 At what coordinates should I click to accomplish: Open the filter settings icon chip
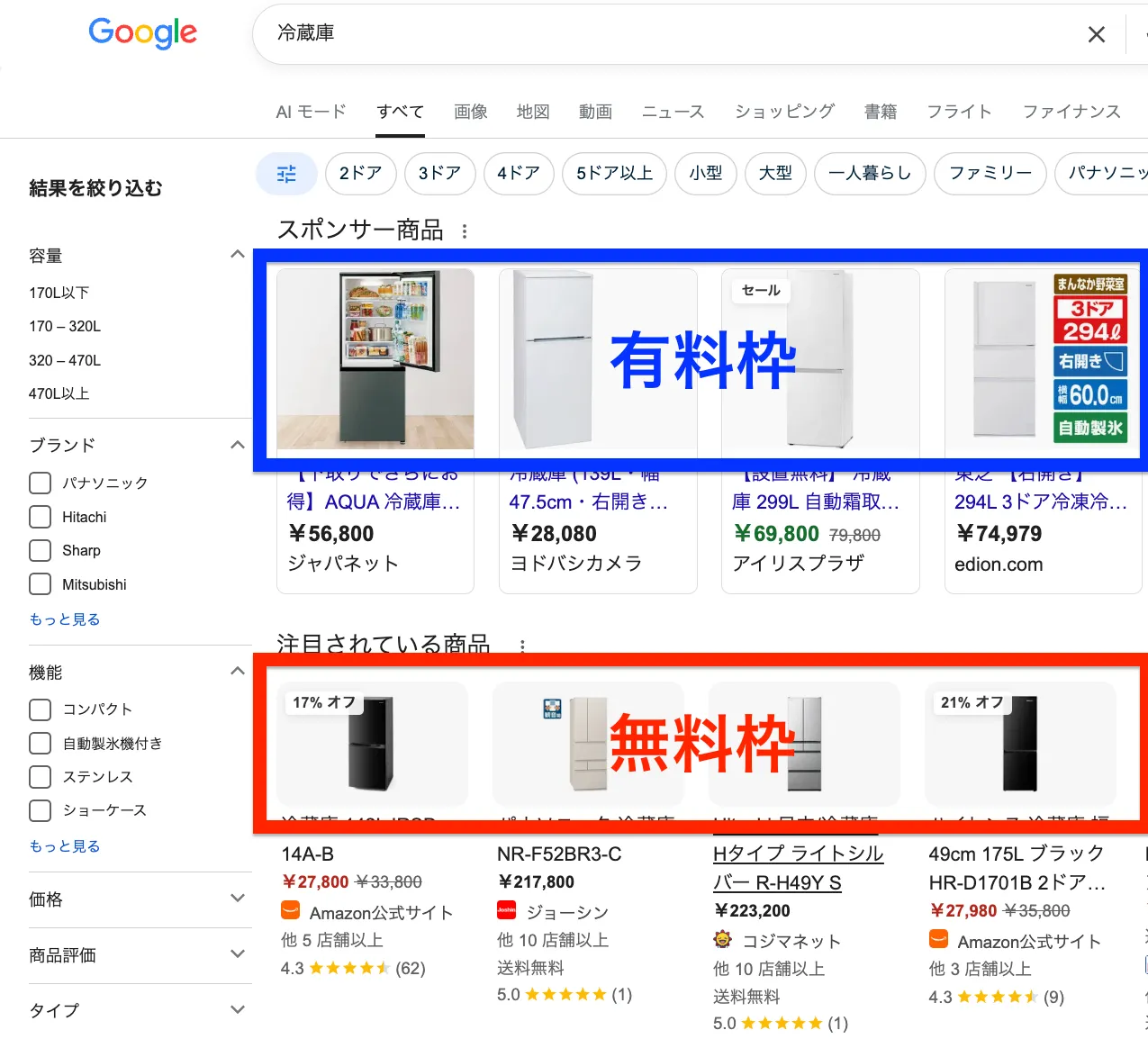pyautogui.click(x=286, y=173)
